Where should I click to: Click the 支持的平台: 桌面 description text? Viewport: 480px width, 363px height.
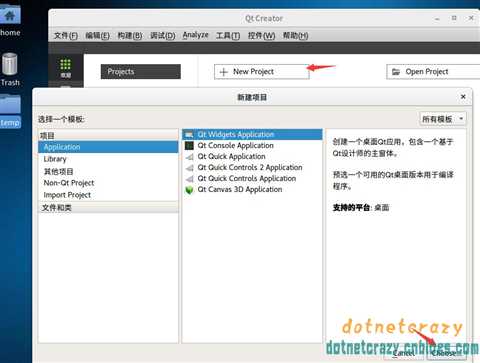pyautogui.click(x=361, y=208)
